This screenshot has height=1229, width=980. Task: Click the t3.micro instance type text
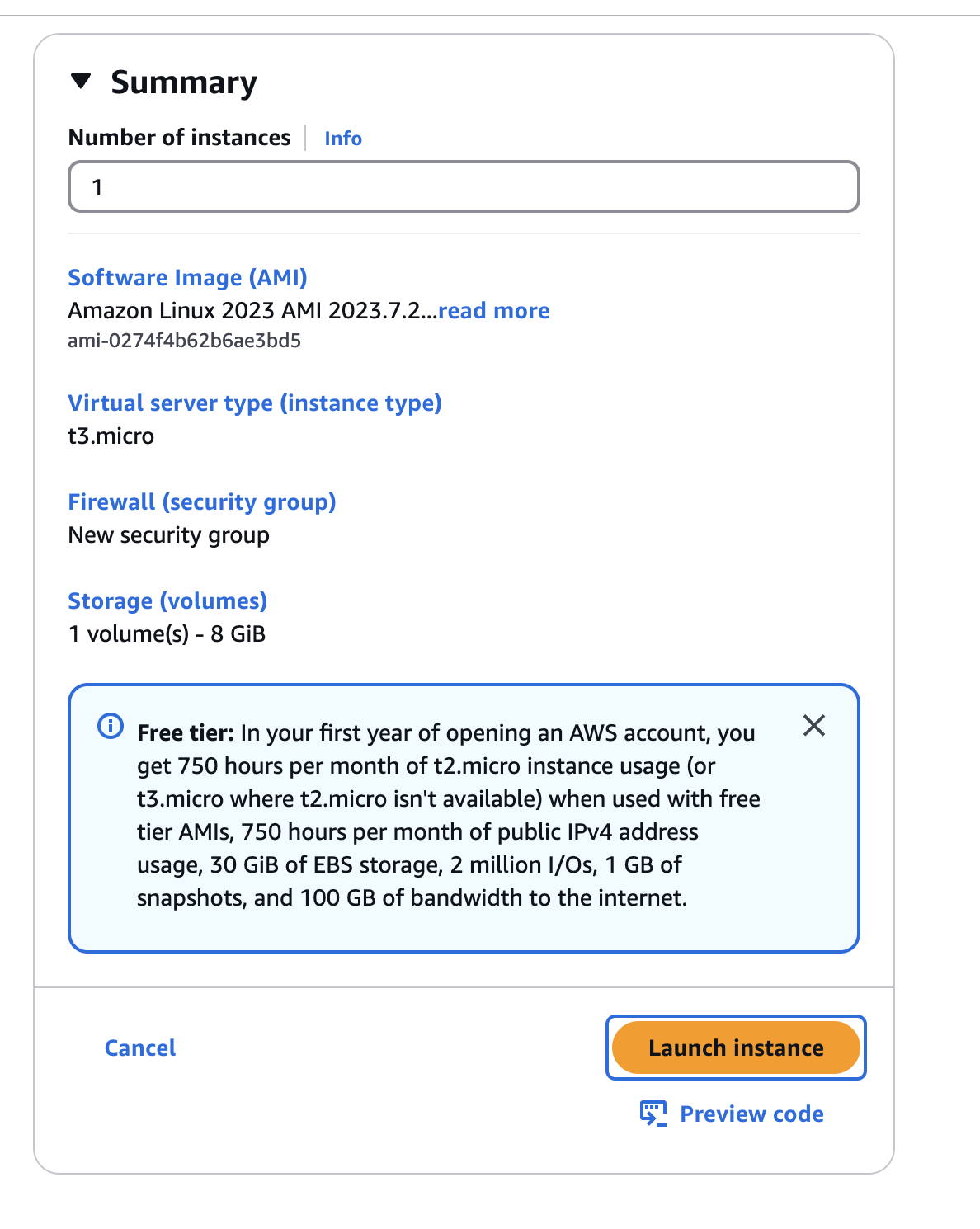(x=111, y=436)
